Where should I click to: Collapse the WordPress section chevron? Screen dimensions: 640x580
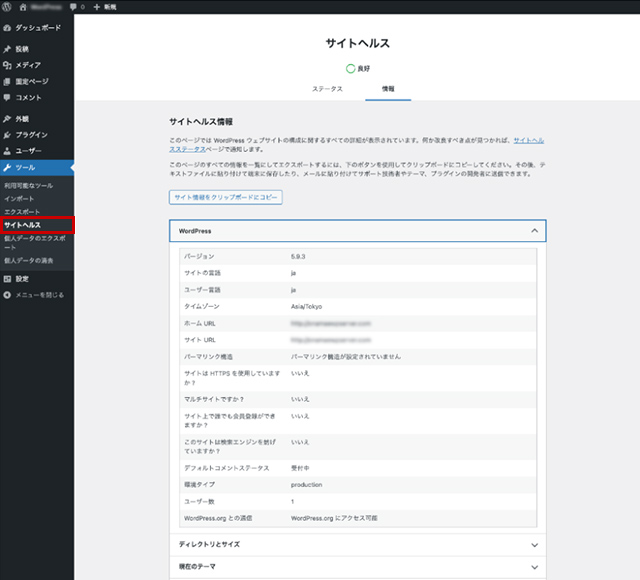[534, 231]
